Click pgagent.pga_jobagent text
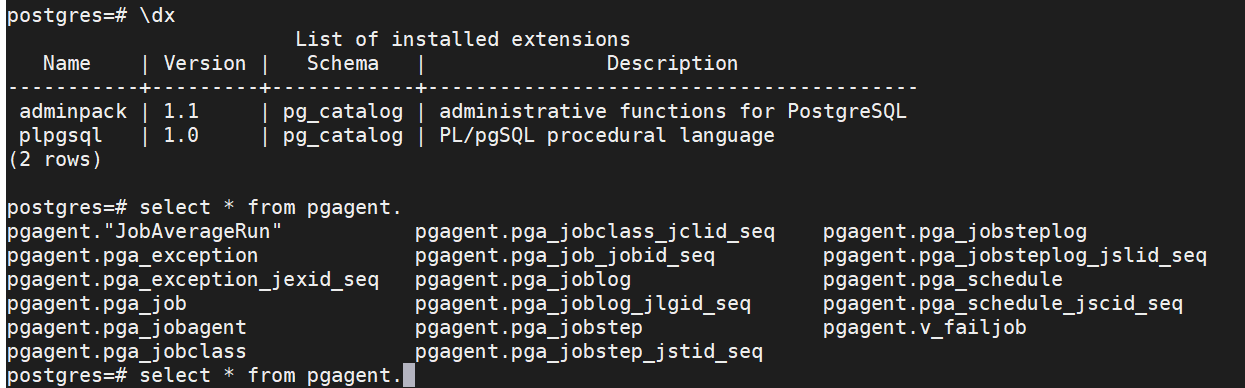Screen dimensions: 1245x388 (127, 328)
